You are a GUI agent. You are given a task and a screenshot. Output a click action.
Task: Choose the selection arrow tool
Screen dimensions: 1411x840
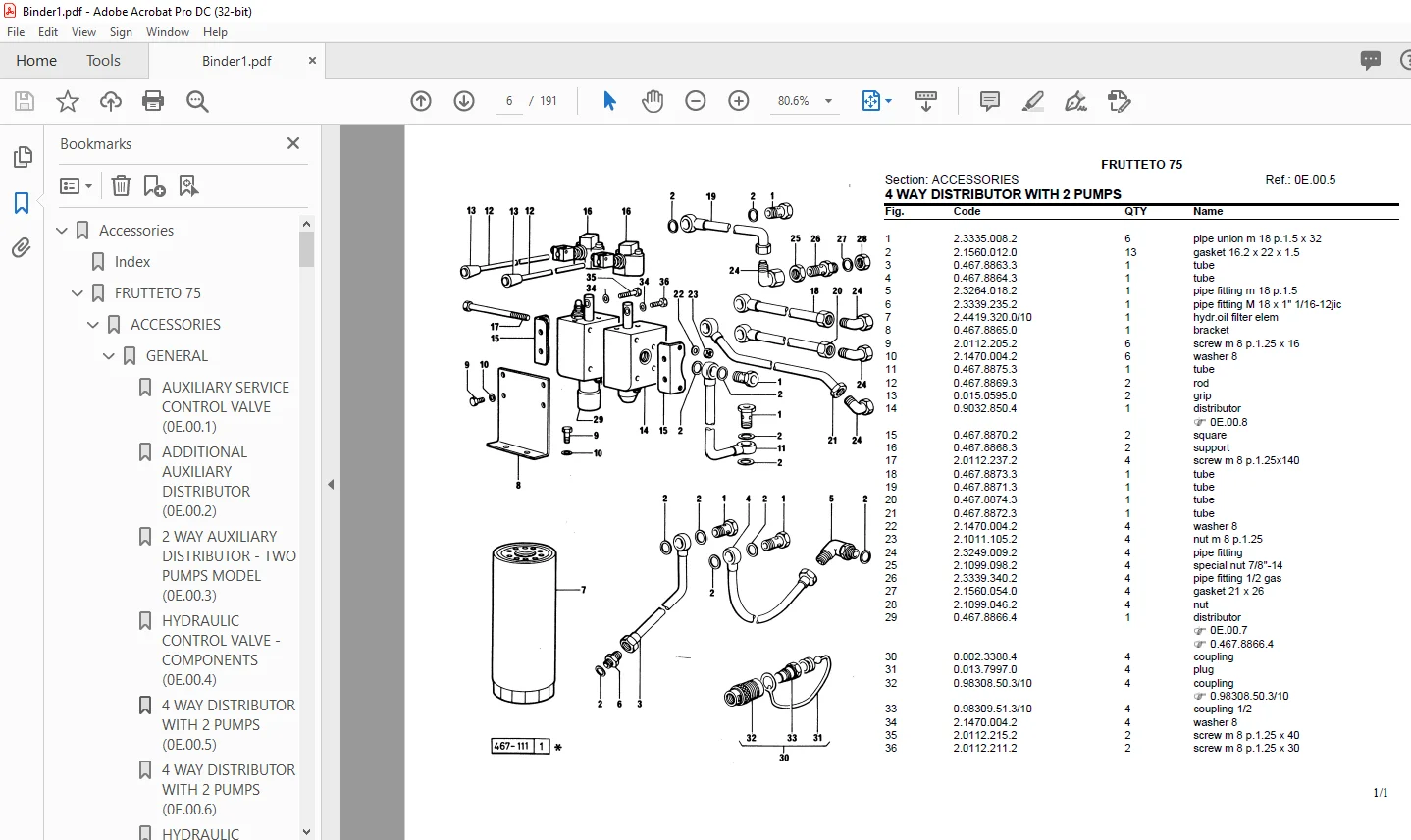(609, 101)
